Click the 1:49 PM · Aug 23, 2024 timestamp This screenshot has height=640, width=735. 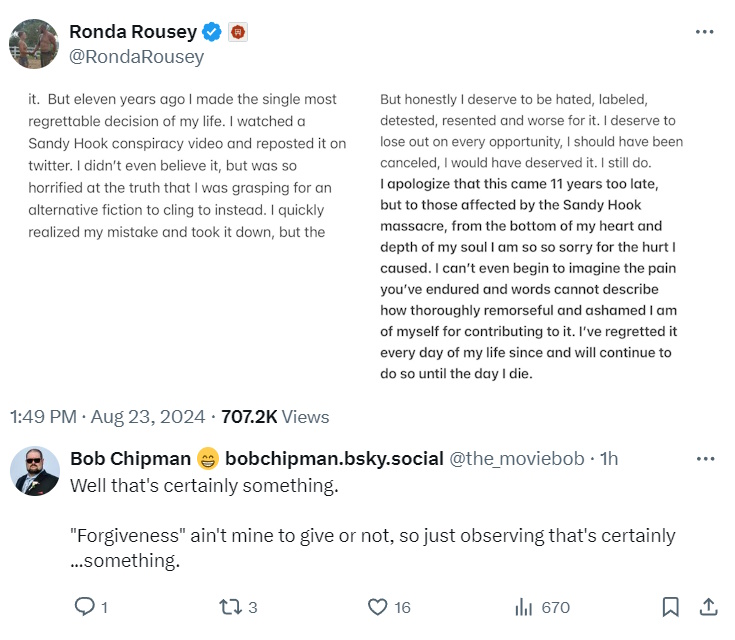108,417
